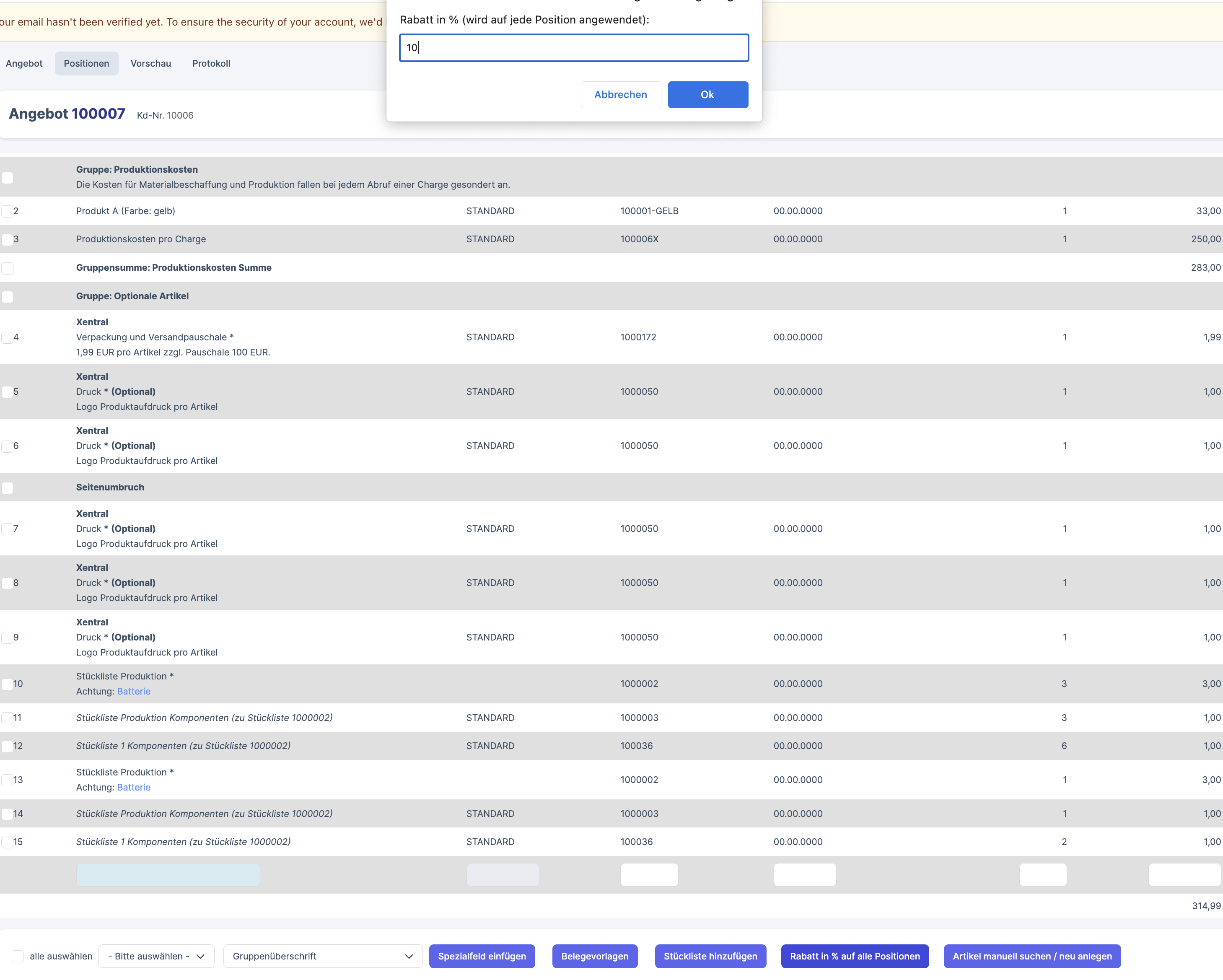
Task: Open the Vorschau tab
Action: coord(150,64)
